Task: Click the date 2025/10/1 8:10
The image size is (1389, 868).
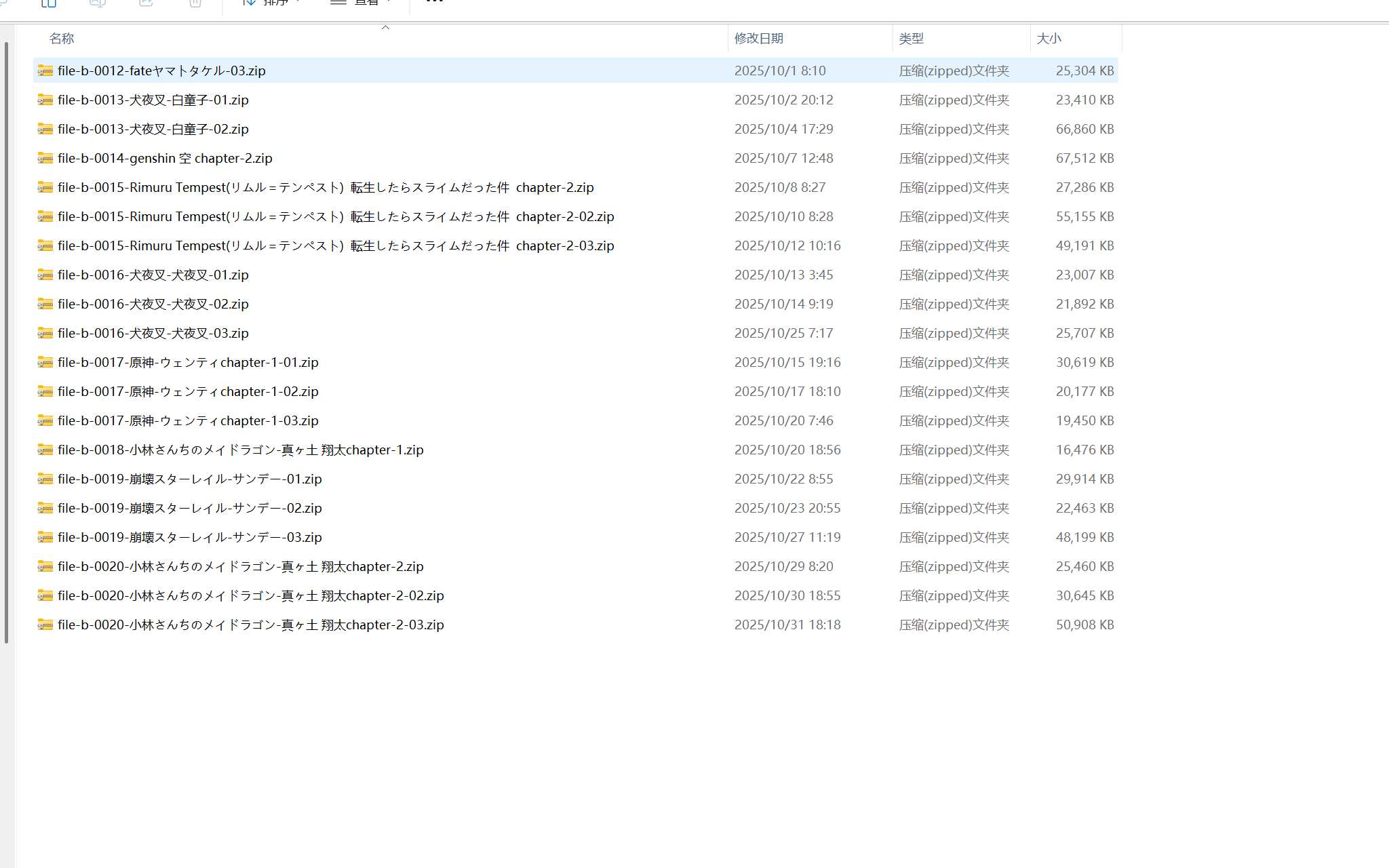Action: [780, 71]
